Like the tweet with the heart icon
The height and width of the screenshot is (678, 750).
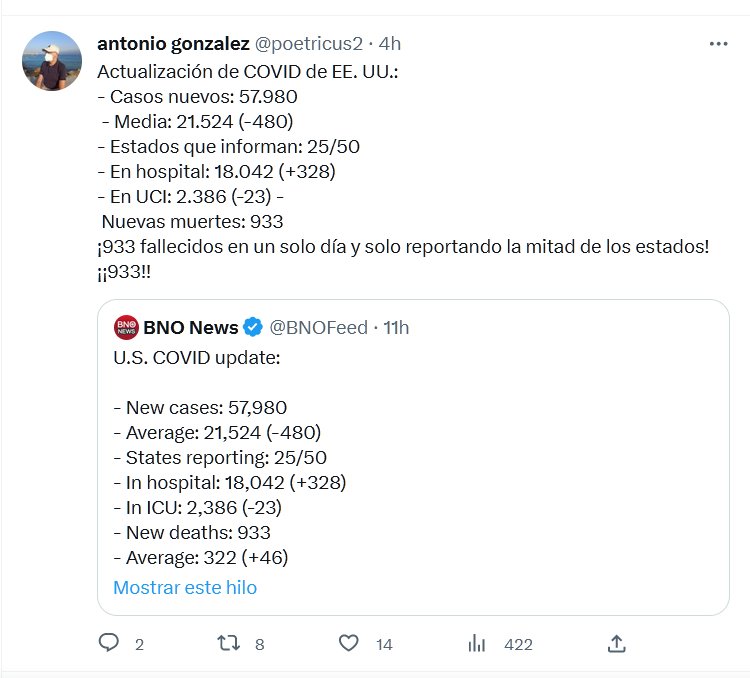point(349,643)
